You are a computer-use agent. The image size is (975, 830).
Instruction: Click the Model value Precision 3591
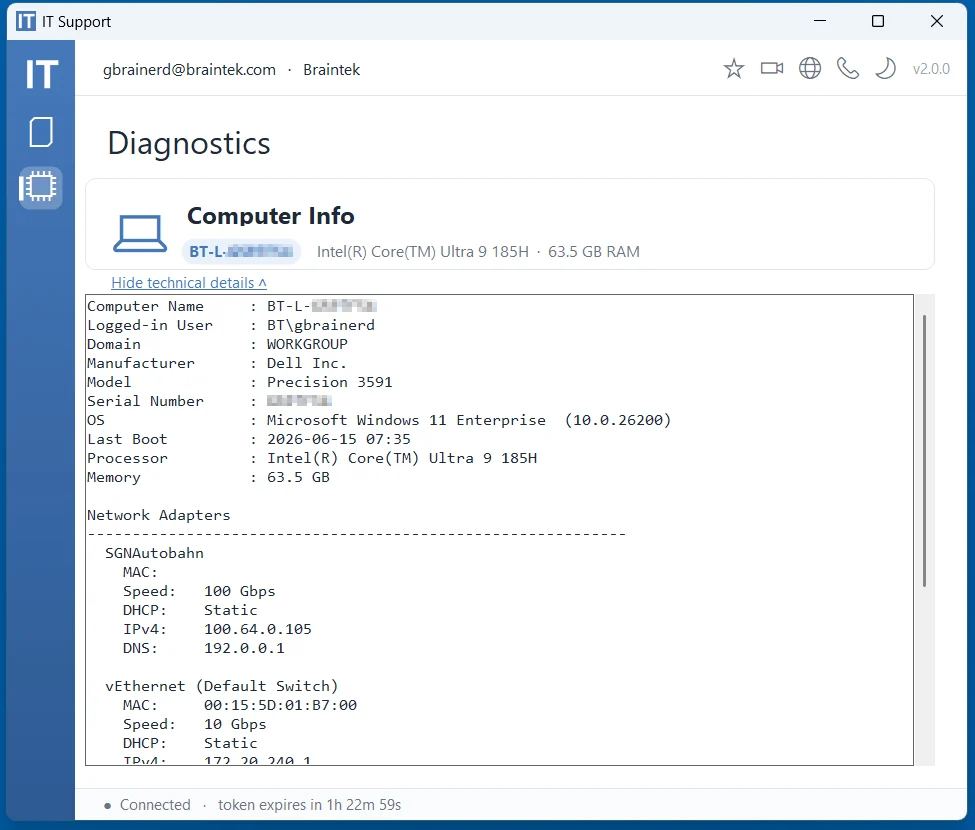pyautogui.click(x=330, y=382)
